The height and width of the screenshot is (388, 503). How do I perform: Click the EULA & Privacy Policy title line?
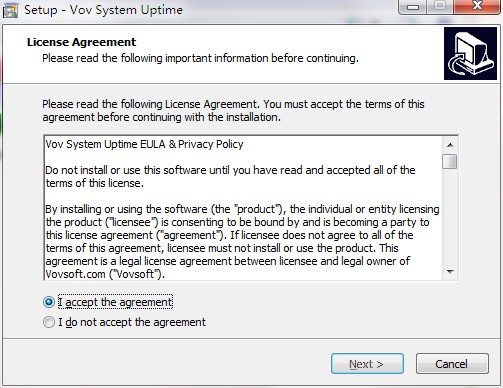pos(144,144)
